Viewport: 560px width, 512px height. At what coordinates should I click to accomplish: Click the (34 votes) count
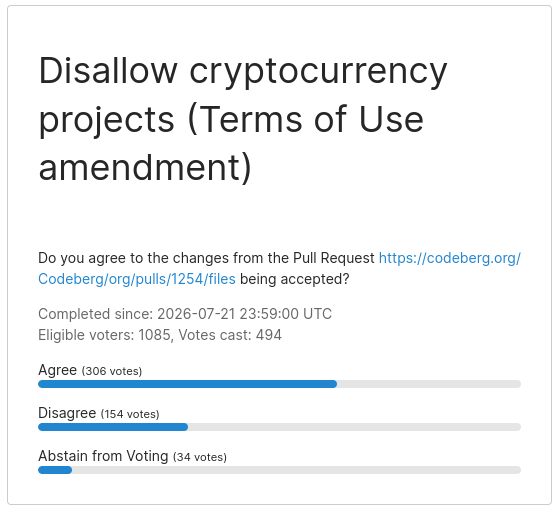[x=200, y=457]
